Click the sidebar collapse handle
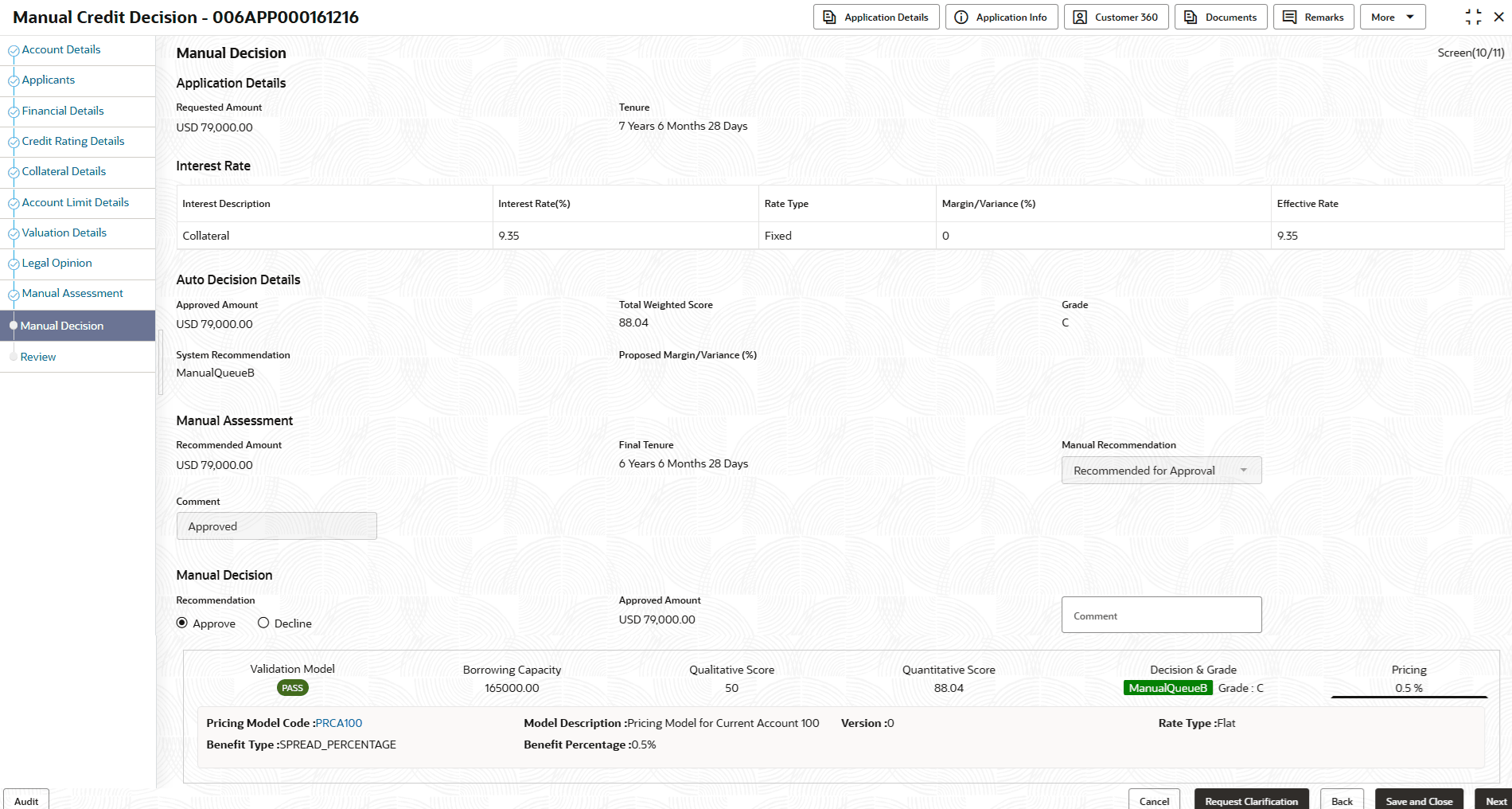This screenshot has width=1512, height=809. pos(160,362)
